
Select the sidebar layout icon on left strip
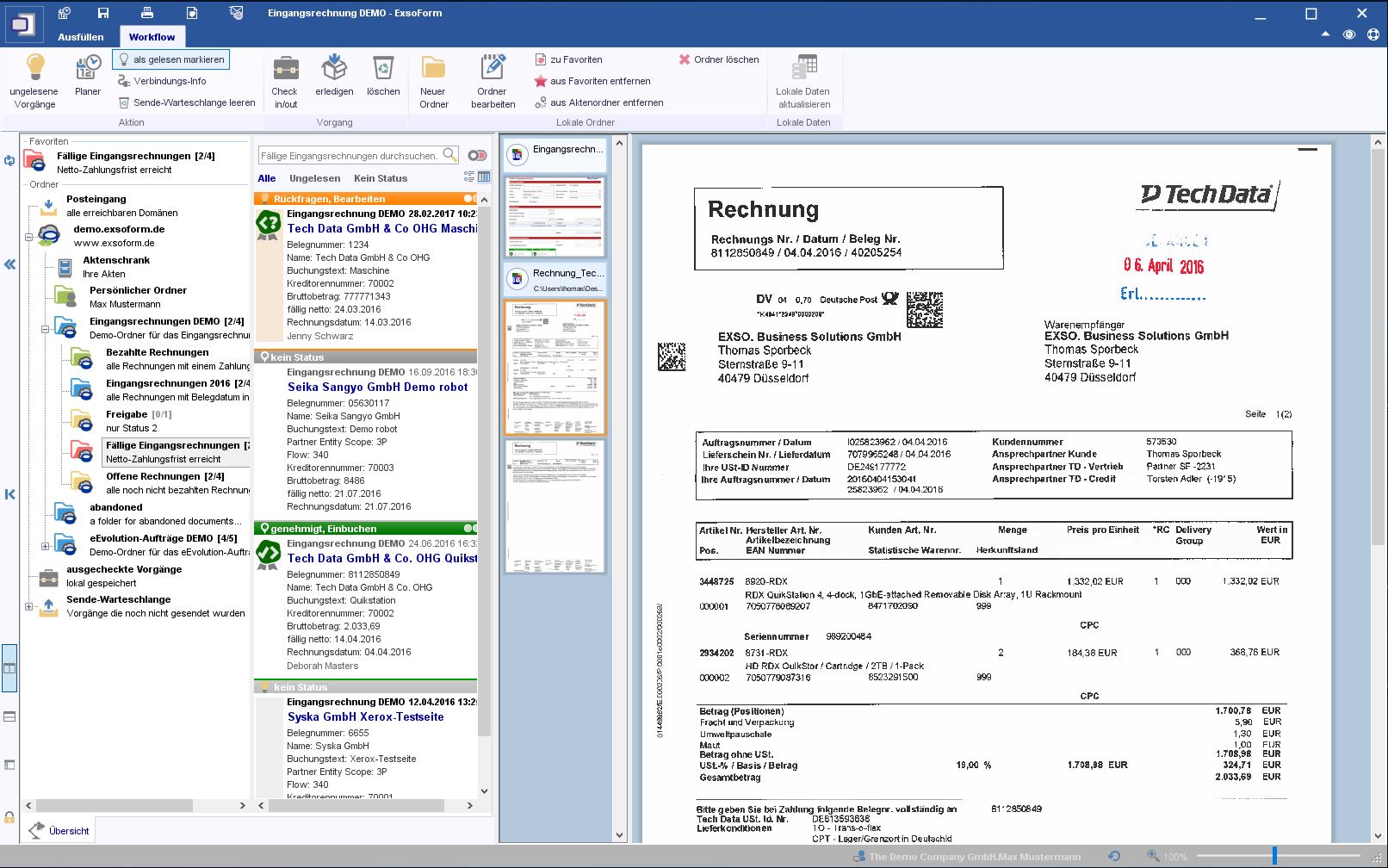click(9, 765)
